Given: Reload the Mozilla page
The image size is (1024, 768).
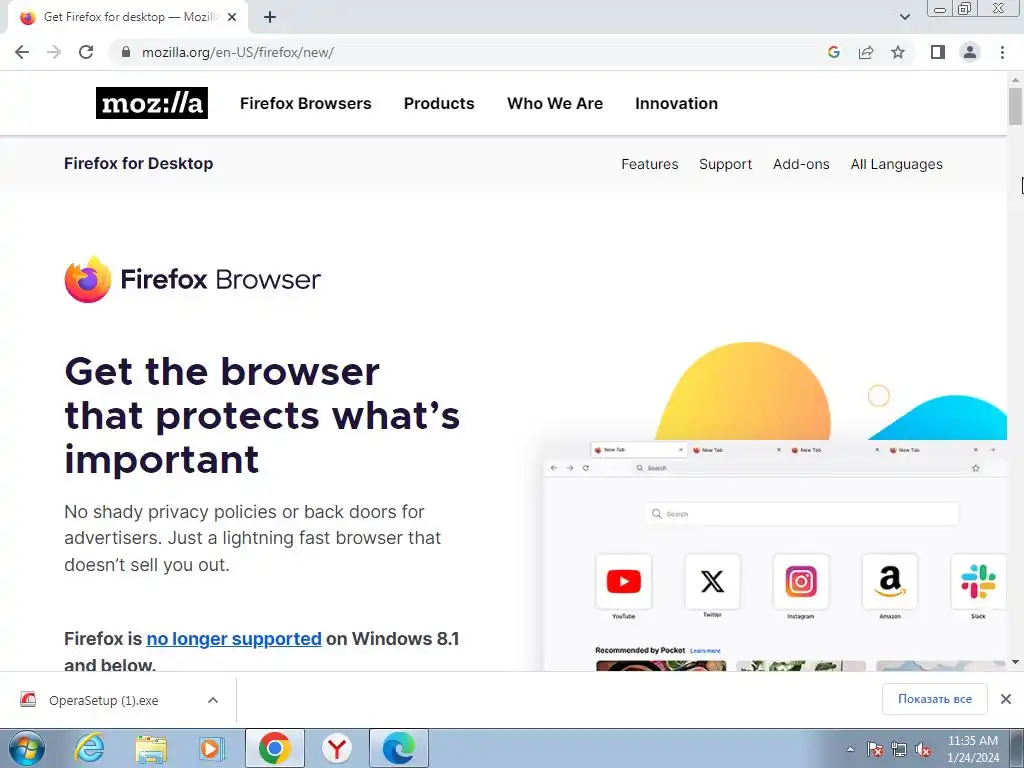Looking at the screenshot, I should click(86, 52).
